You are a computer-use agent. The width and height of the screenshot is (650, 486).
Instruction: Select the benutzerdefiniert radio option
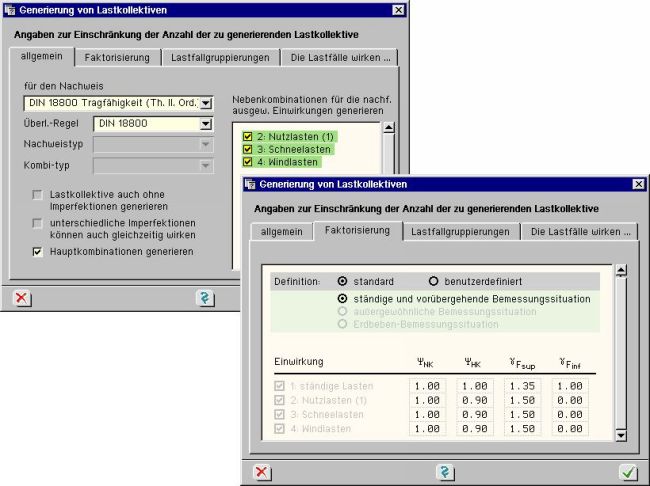click(435, 281)
